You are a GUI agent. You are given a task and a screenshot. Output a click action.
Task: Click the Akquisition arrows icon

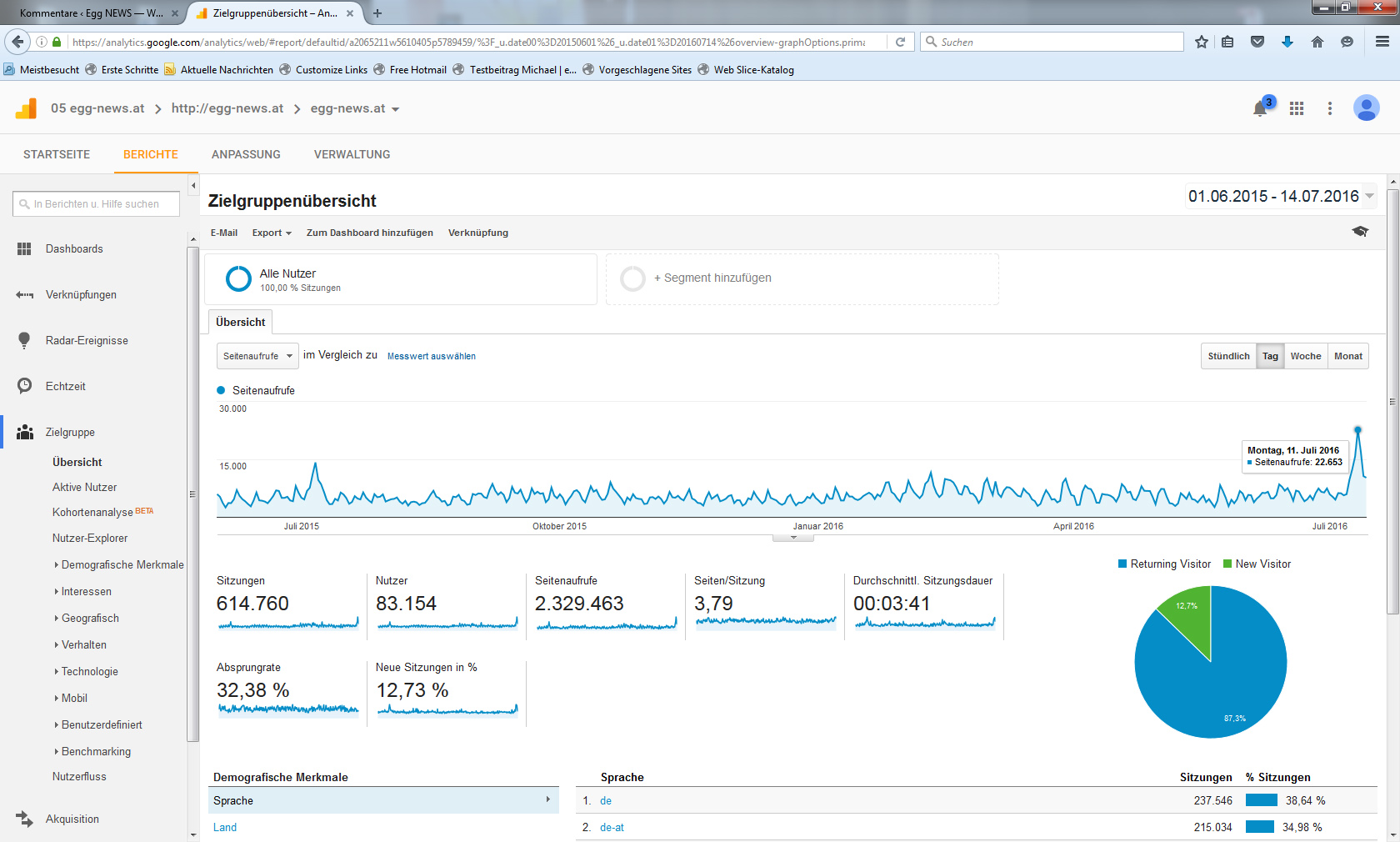pos(25,819)
